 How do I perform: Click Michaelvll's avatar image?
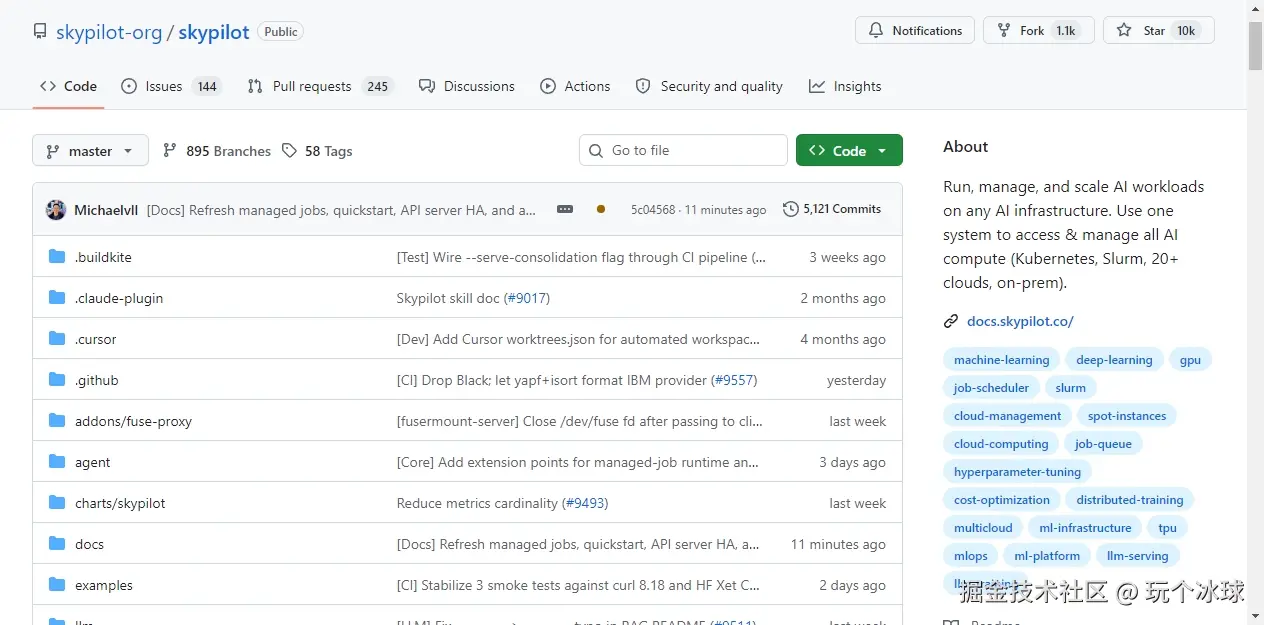pyautogui.click(x=56, y=210)
